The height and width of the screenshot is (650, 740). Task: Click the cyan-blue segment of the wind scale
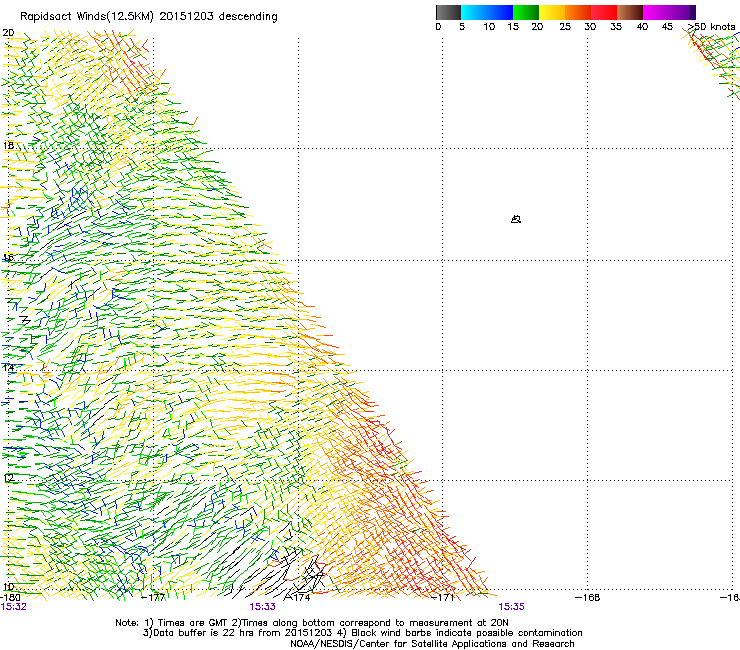click(x=487, y=12)
